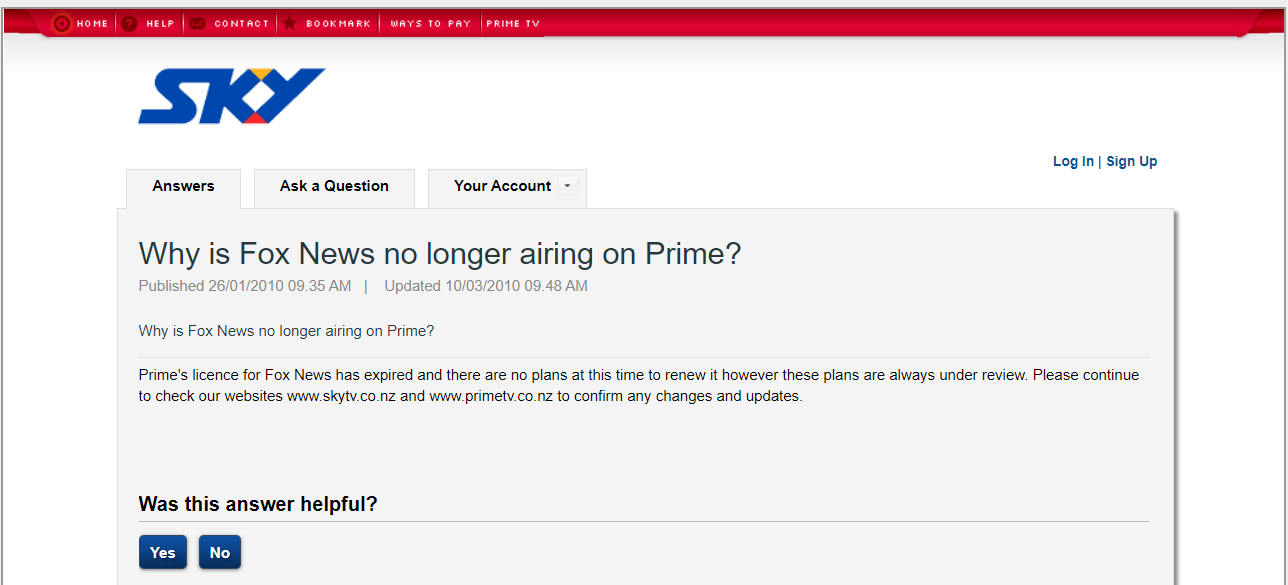Switch to the Answers tab
This screenshot has width=1288, height=585.
point(183,186)
